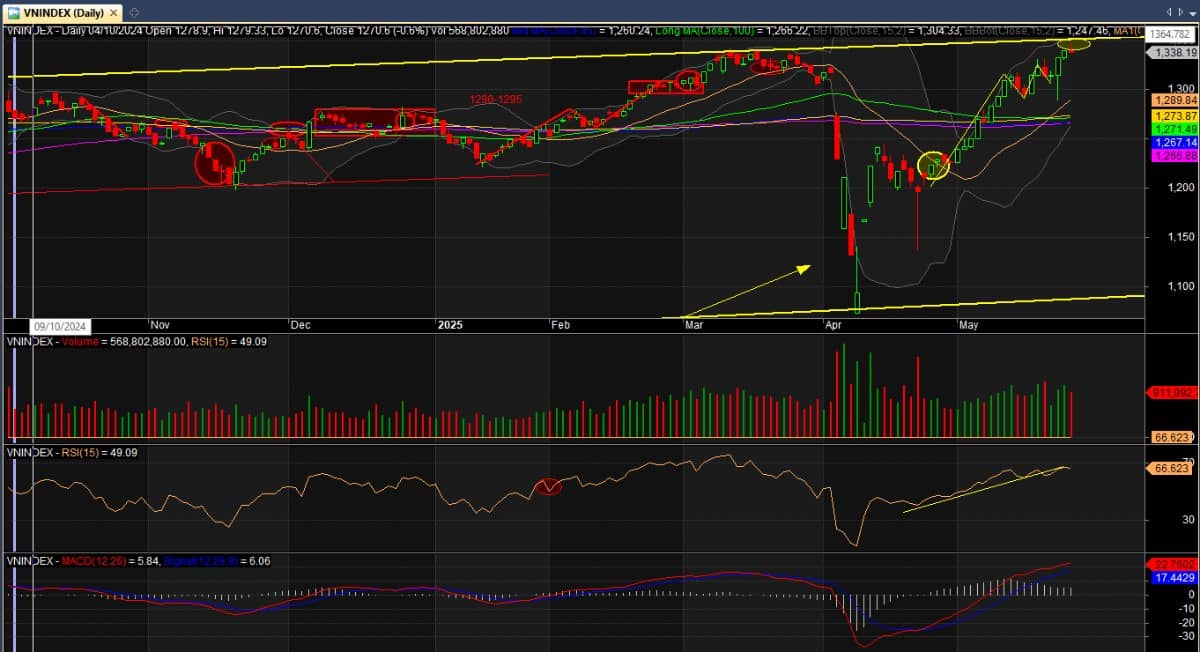The image size is (1200, 652).
Task: Click the 09/10/2024 date label
Action: [x=60, y=326]
